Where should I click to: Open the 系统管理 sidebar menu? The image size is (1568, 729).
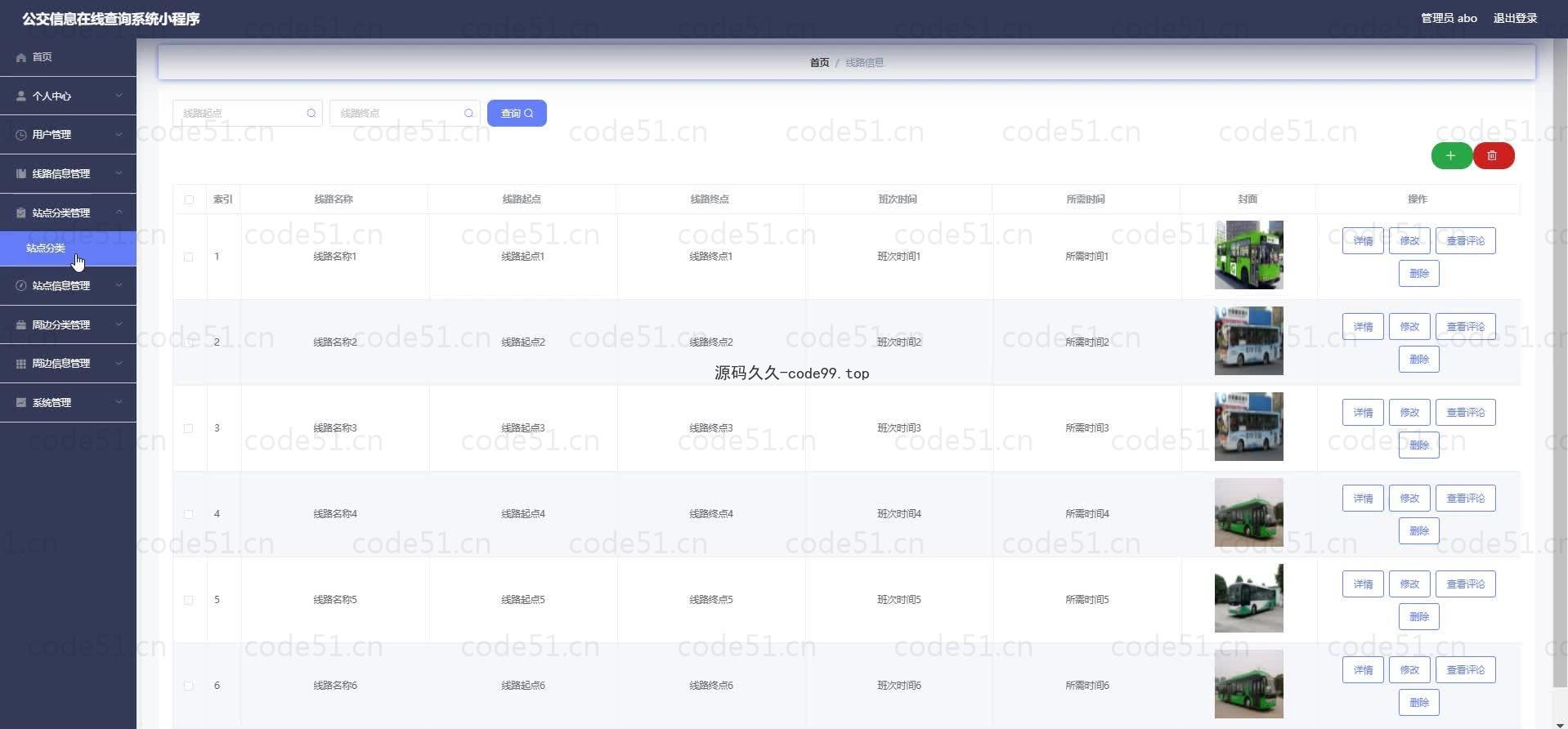(x=68, y=402)
